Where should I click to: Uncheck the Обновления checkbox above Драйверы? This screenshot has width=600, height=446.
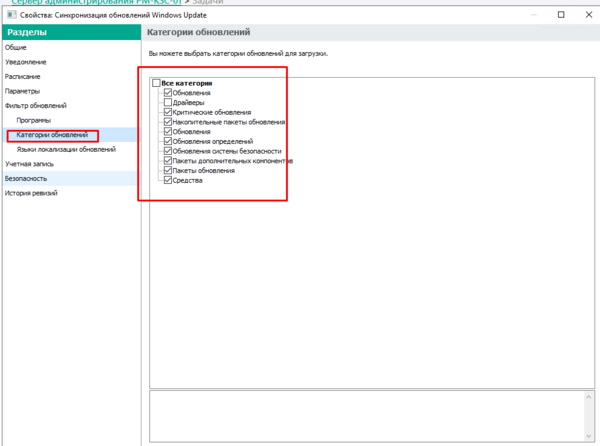pyautogui.click(x=168, y=93)
